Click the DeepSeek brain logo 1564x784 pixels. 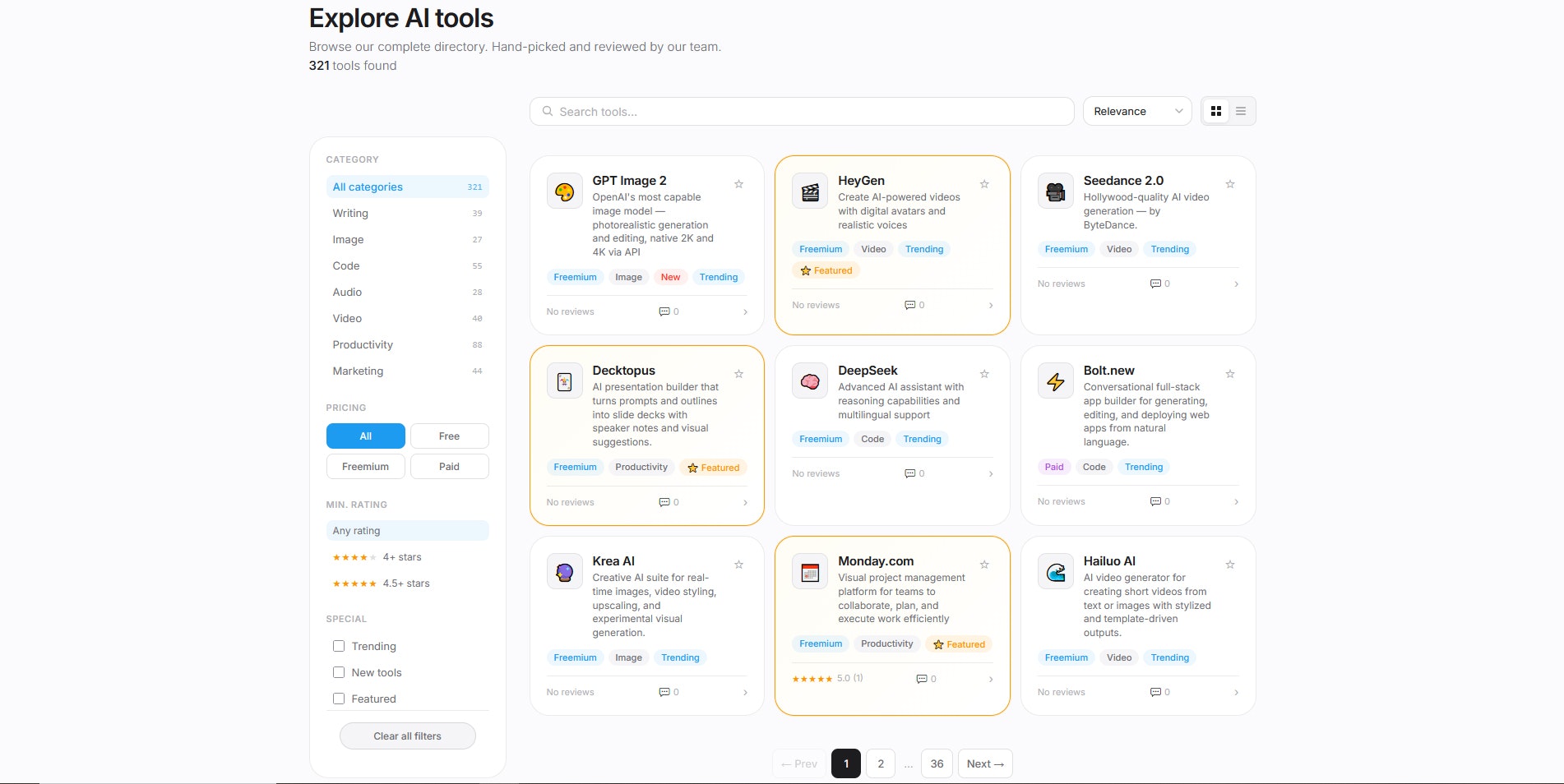[810, 381]
